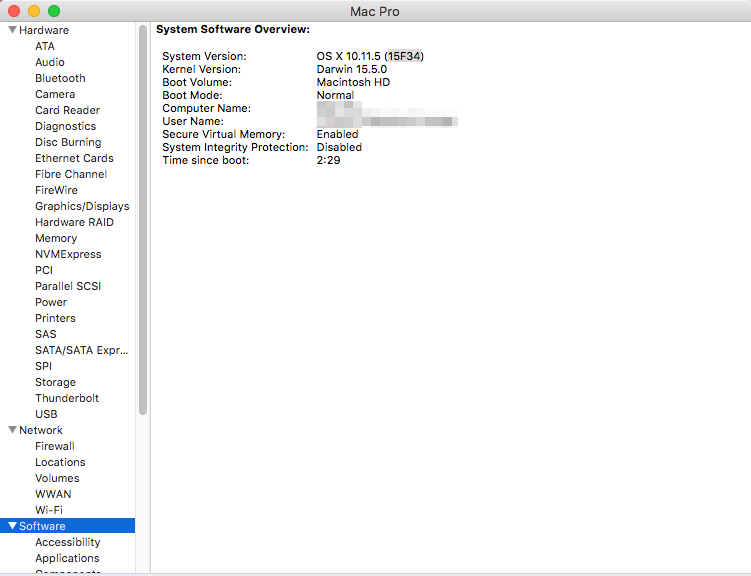This screenshot has width=751, height=576.
Task: Zoom the window with green button
Action: [54, 11]
